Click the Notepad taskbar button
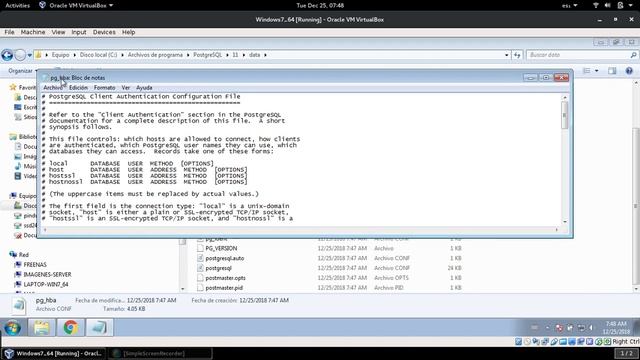The image size is (640, 360). pos(99,327)
